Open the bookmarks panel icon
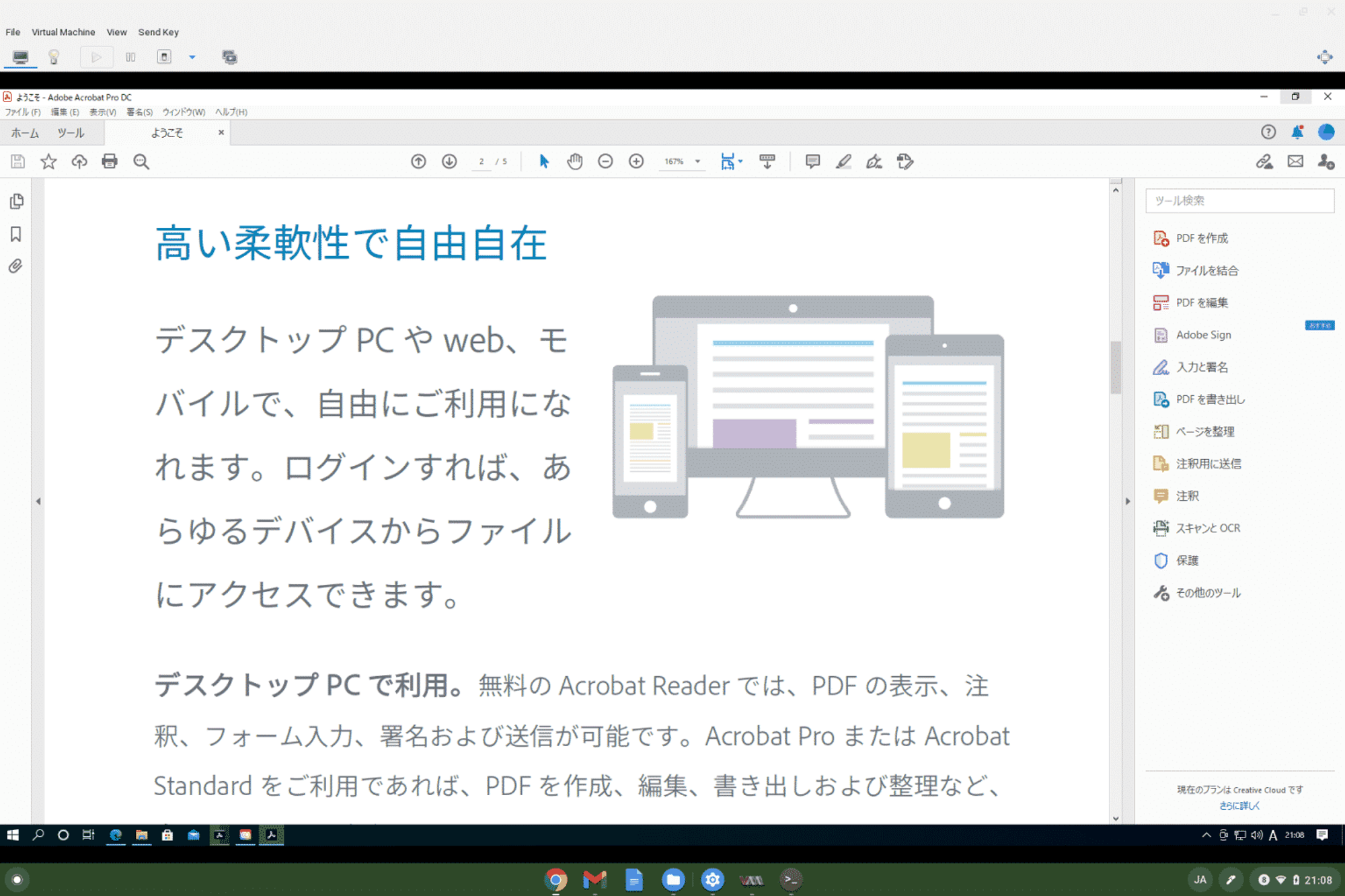Screen dimensions: 1345x896 coord(16,234)
